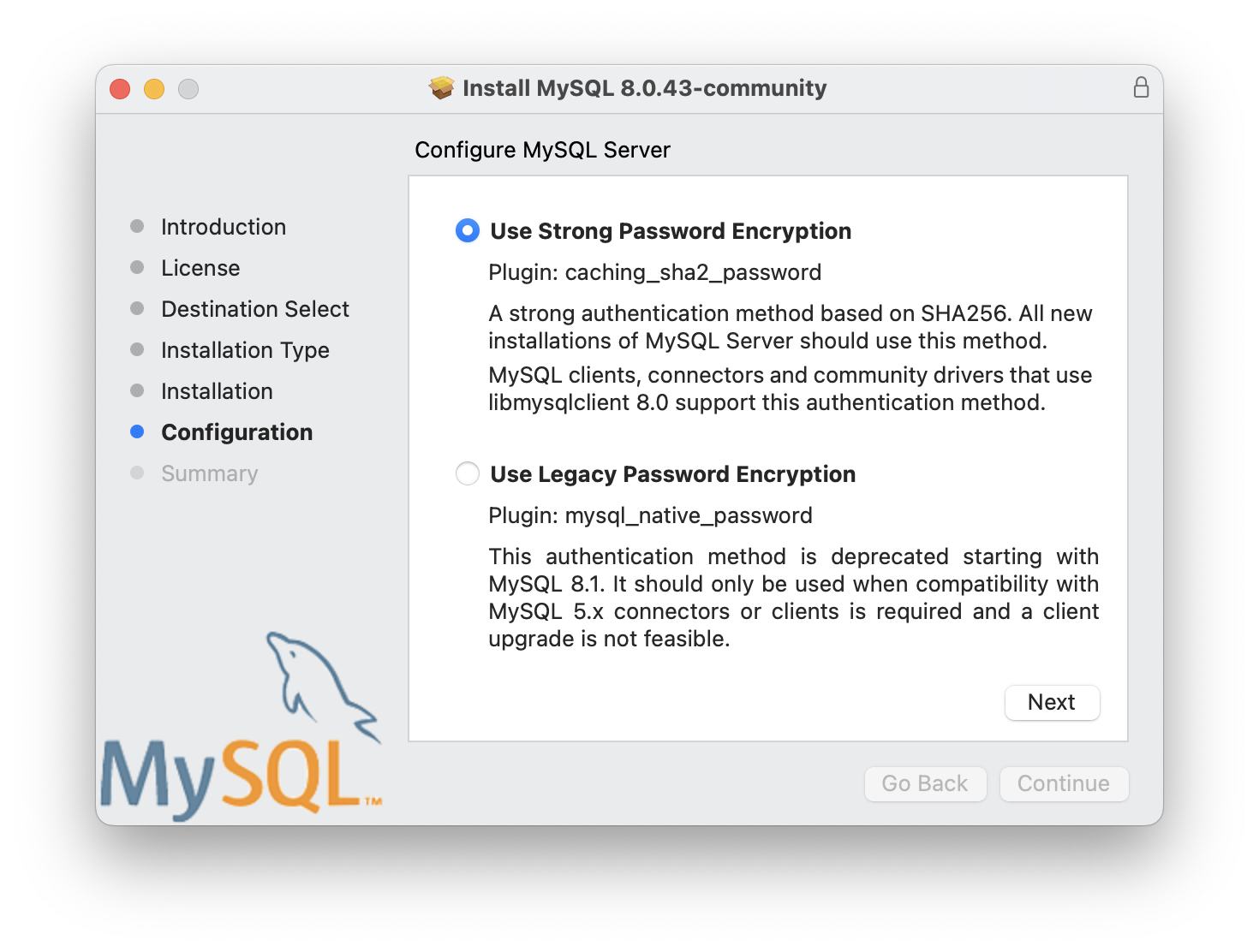The image size is (1259, 952).
Task: Click the lock icon in title bar
Action: click(1141, 87)
